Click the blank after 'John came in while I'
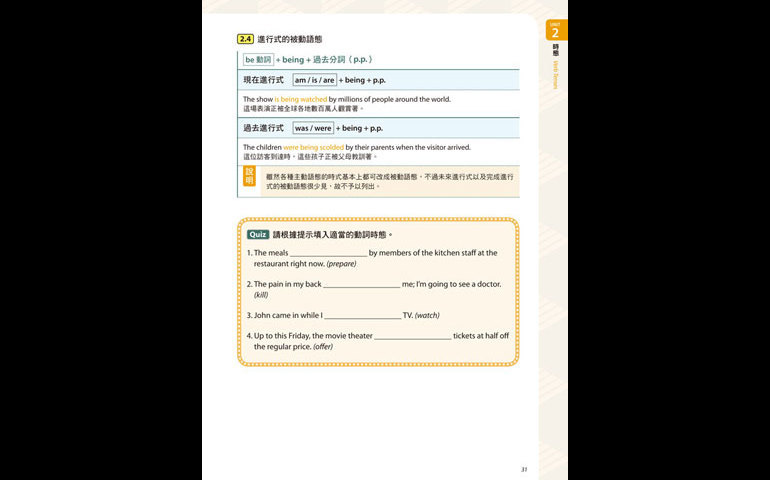Image resolution: width=770 pixels, height=480 pixels. (362, 316)
